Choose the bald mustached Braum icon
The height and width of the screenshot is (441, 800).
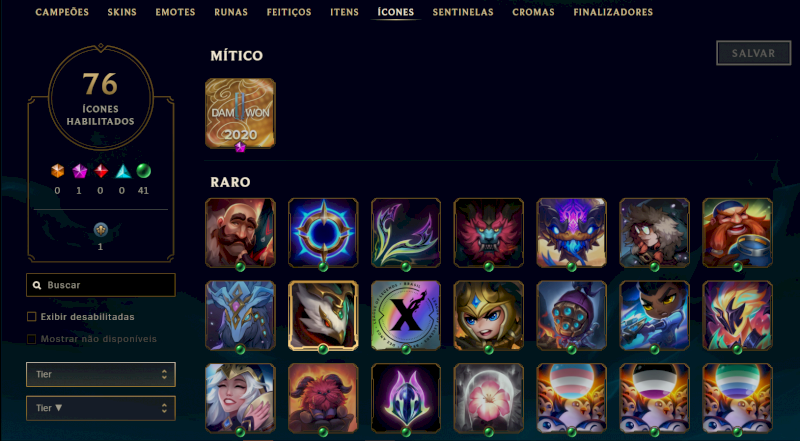click(240, 233)
